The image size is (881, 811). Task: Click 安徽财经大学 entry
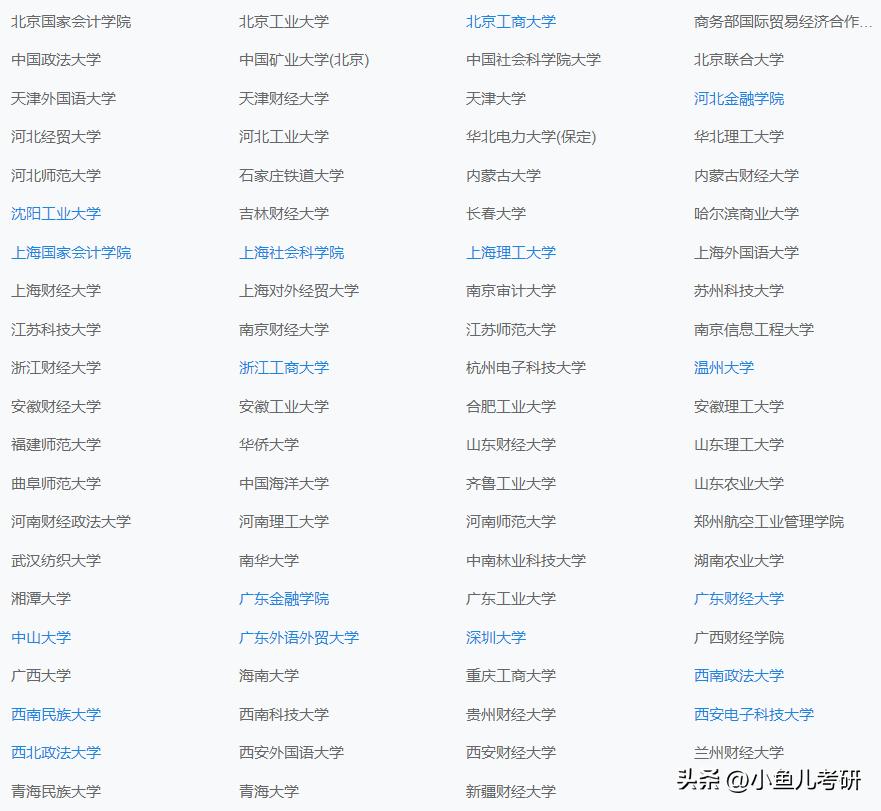click(56, 407)
